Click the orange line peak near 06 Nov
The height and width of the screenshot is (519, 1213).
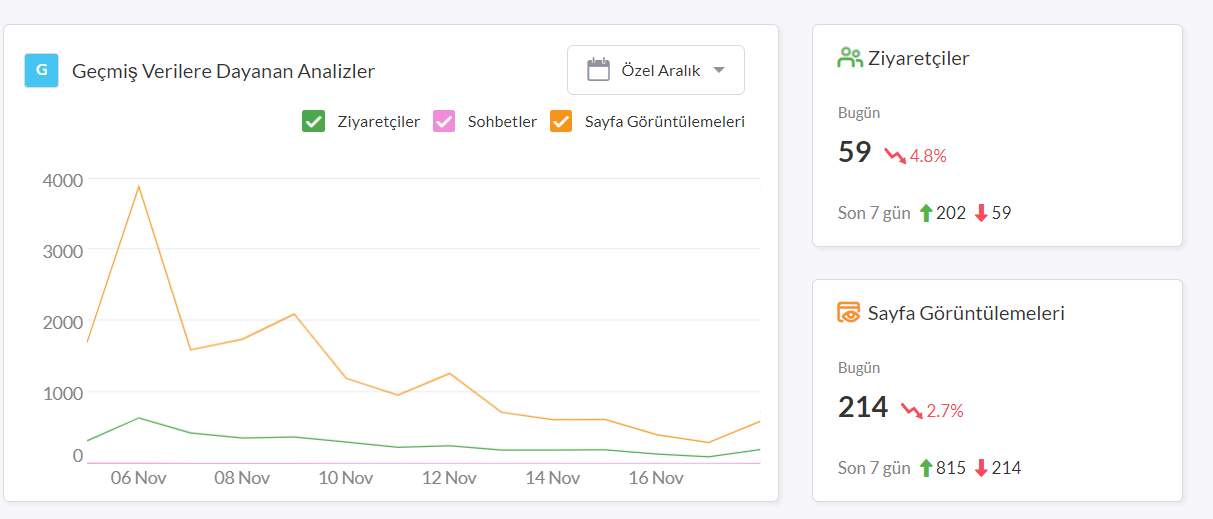pyautogui.click(x=139, y=186)
